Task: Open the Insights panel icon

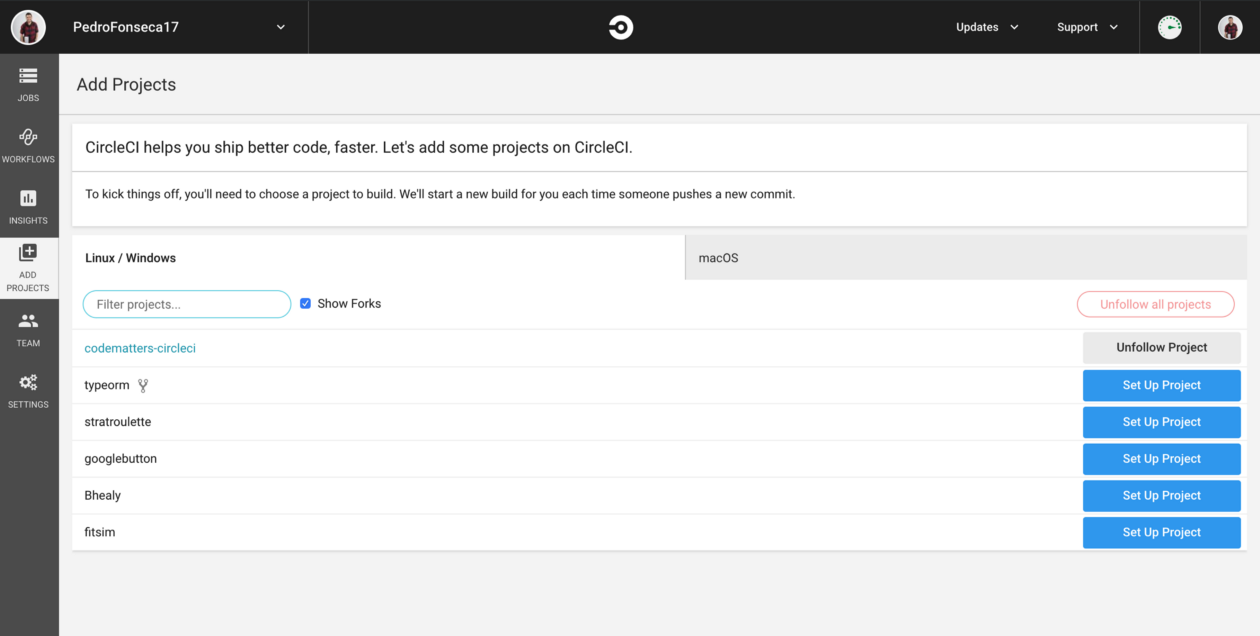Action: tap(28, 207)
